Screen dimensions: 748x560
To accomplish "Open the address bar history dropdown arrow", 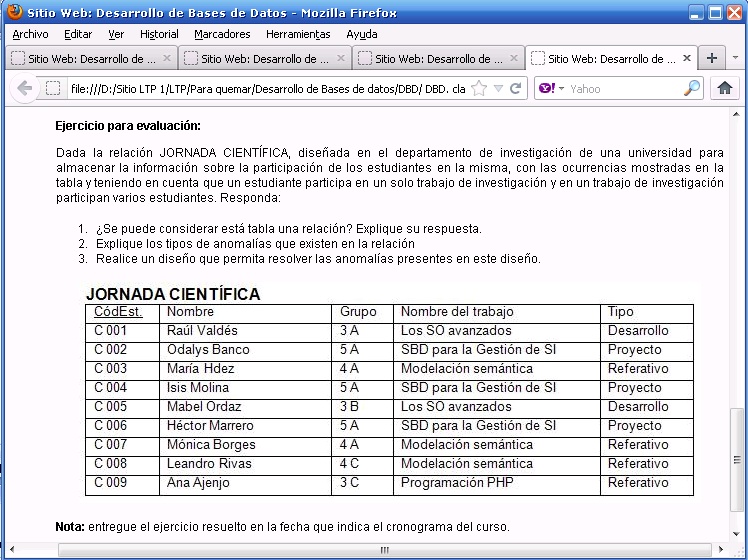I will 499,89.
